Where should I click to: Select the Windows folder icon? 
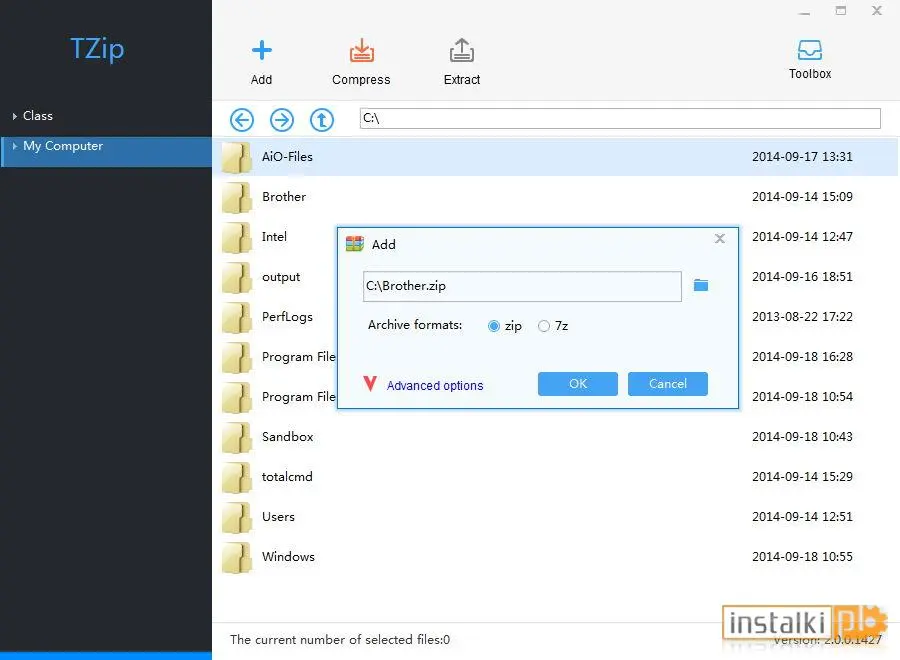[x=236, y=558]
